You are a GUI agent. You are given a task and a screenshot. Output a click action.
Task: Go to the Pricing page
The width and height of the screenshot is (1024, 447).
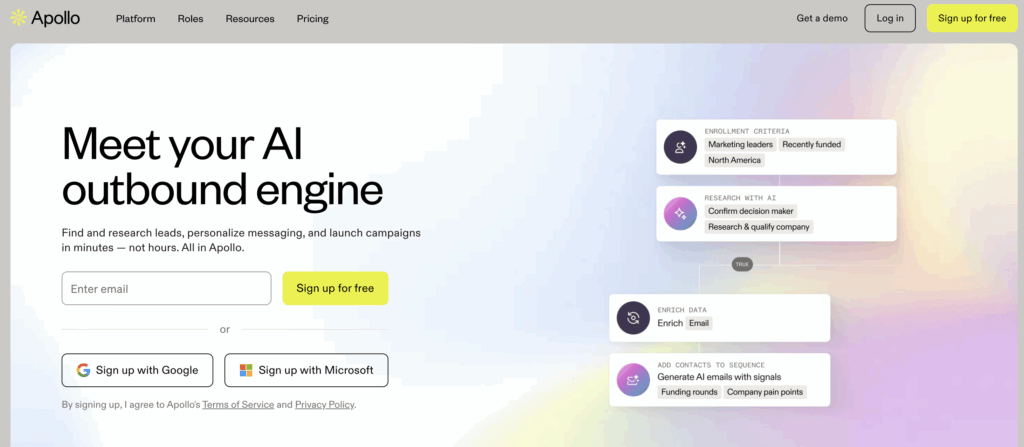coord(313,19)
